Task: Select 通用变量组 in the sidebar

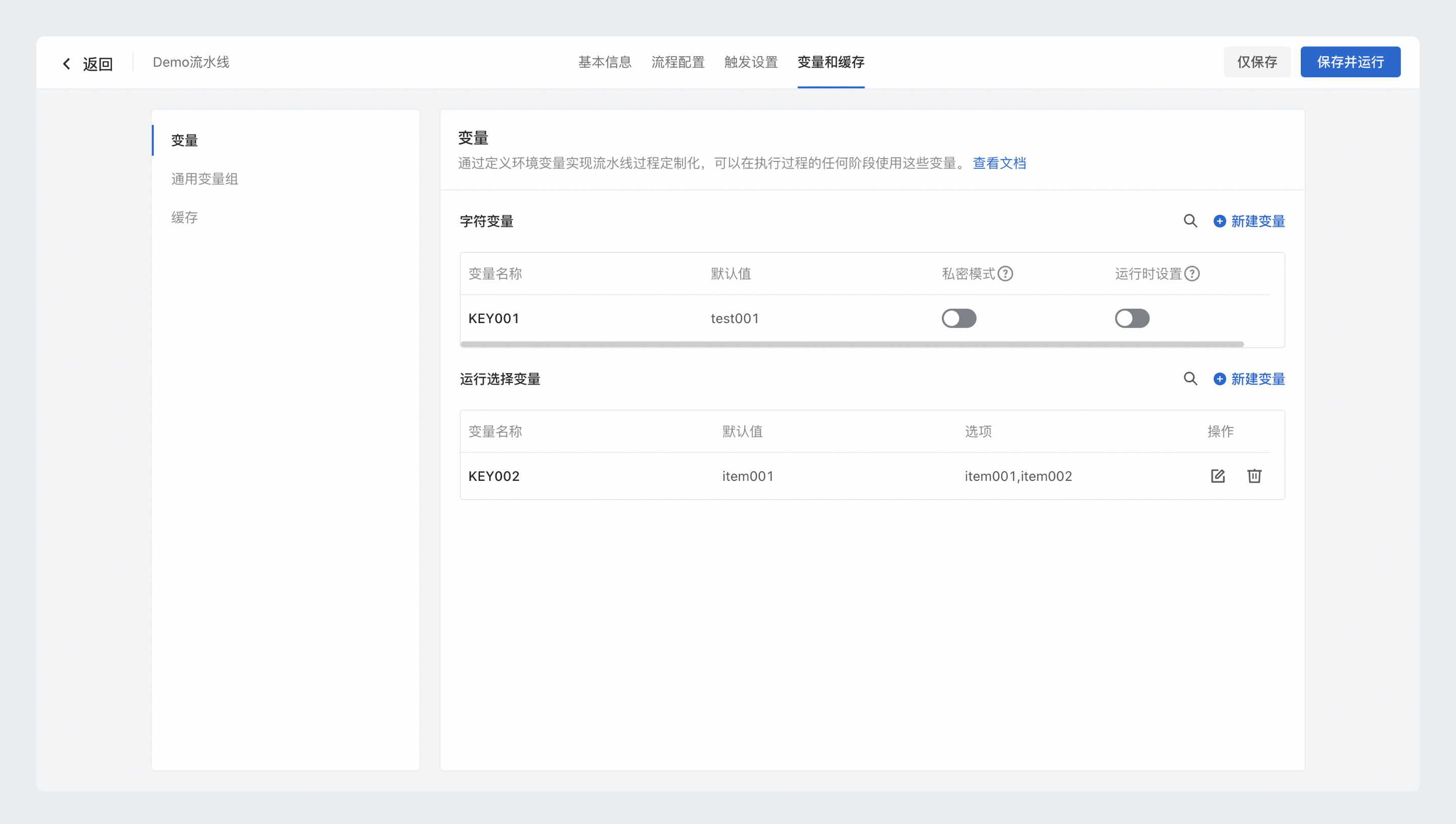Action: [x=204, y=179]
